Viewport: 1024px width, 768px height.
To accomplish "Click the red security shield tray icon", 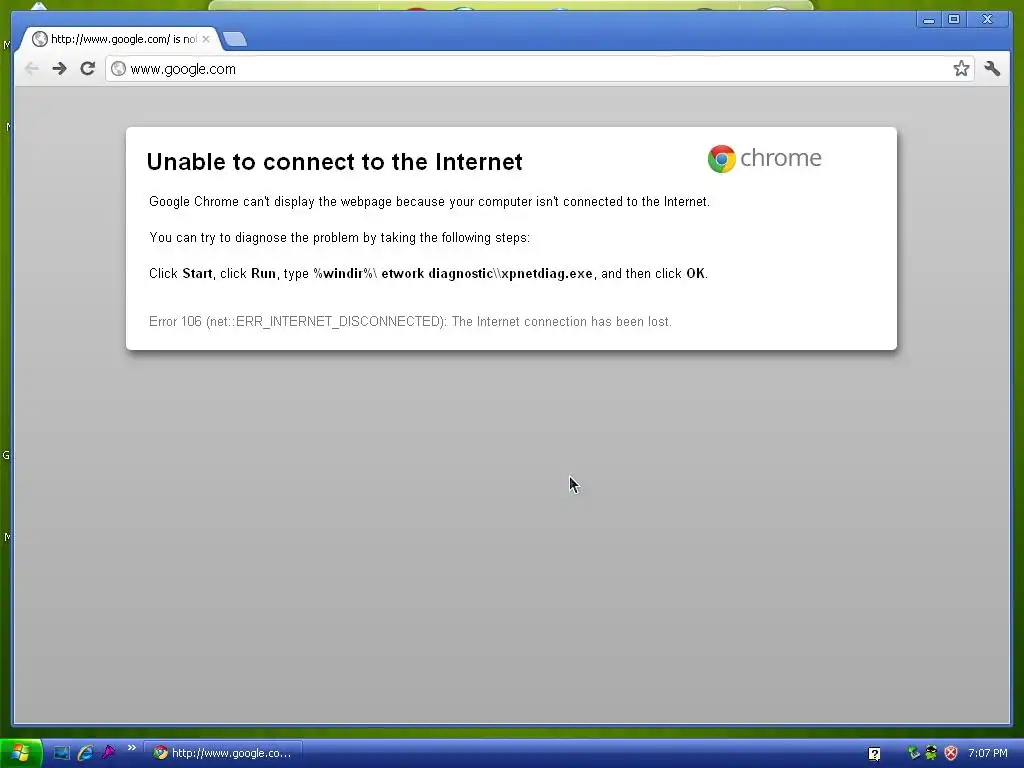I will click(x=951, y=753).
